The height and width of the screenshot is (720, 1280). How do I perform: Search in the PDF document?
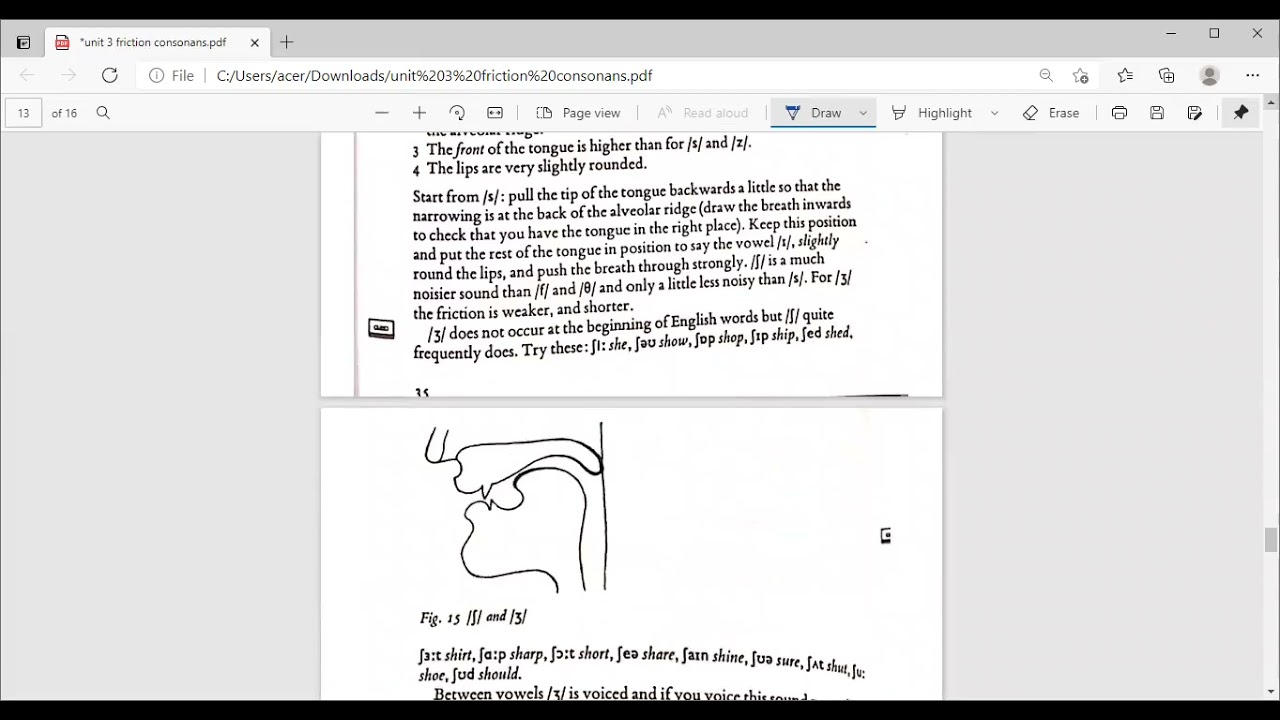point(103,113)
